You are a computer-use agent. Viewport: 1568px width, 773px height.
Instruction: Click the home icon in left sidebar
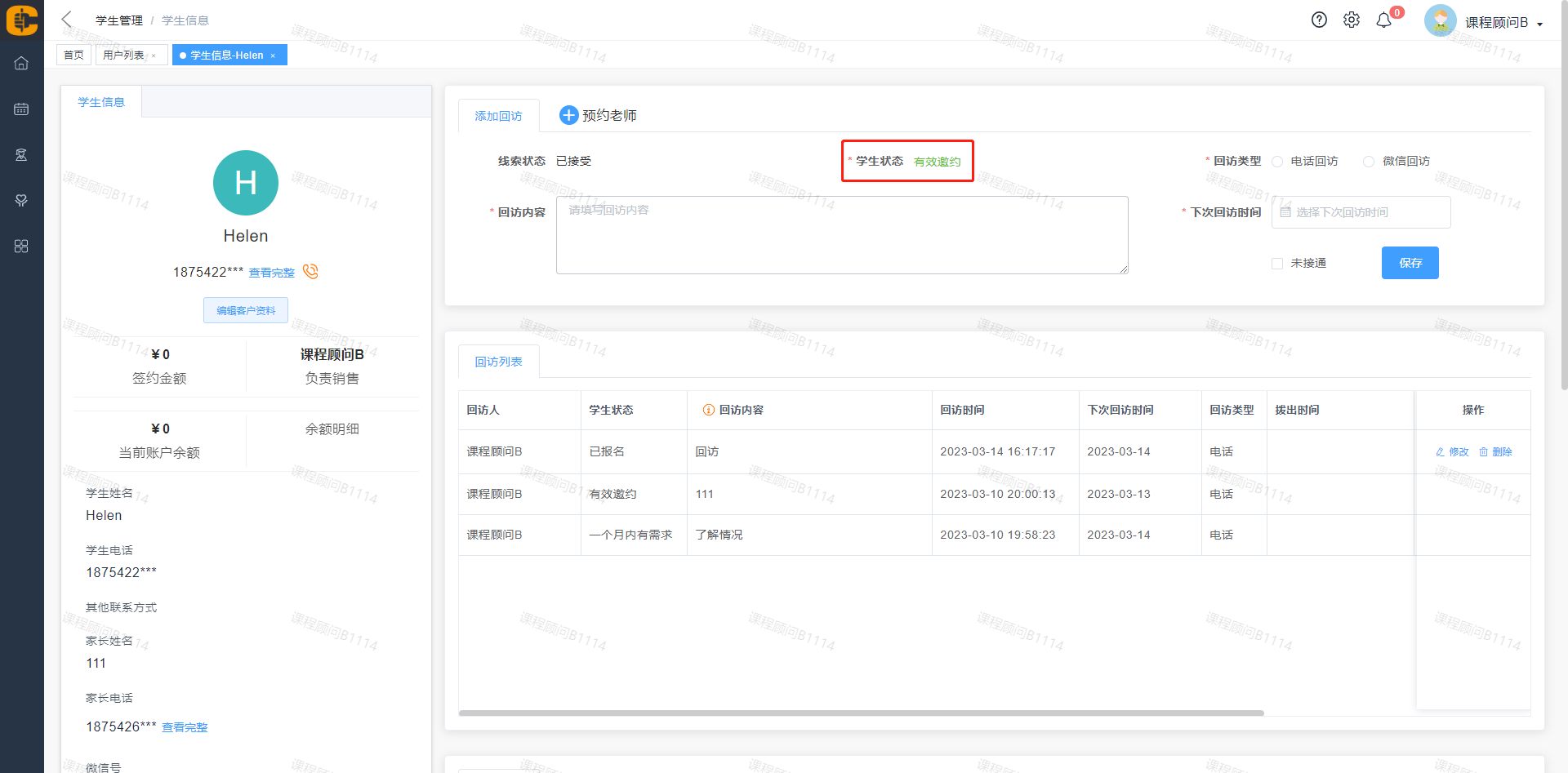[21, 64]
